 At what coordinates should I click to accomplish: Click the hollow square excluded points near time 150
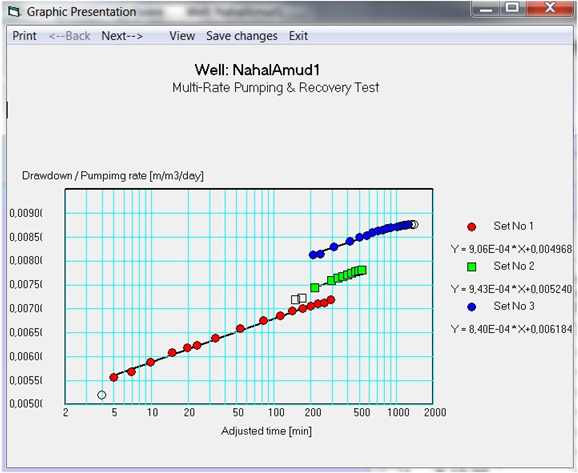[x=299, y=299]
